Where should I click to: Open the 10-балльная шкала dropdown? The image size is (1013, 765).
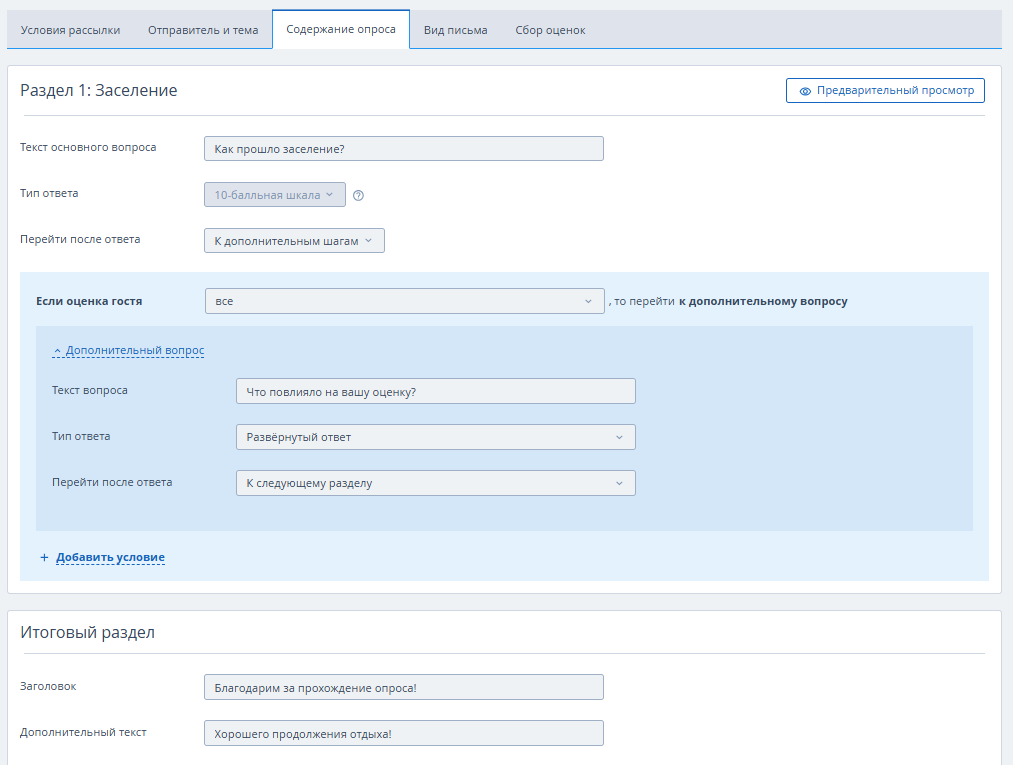click(275, 194)
